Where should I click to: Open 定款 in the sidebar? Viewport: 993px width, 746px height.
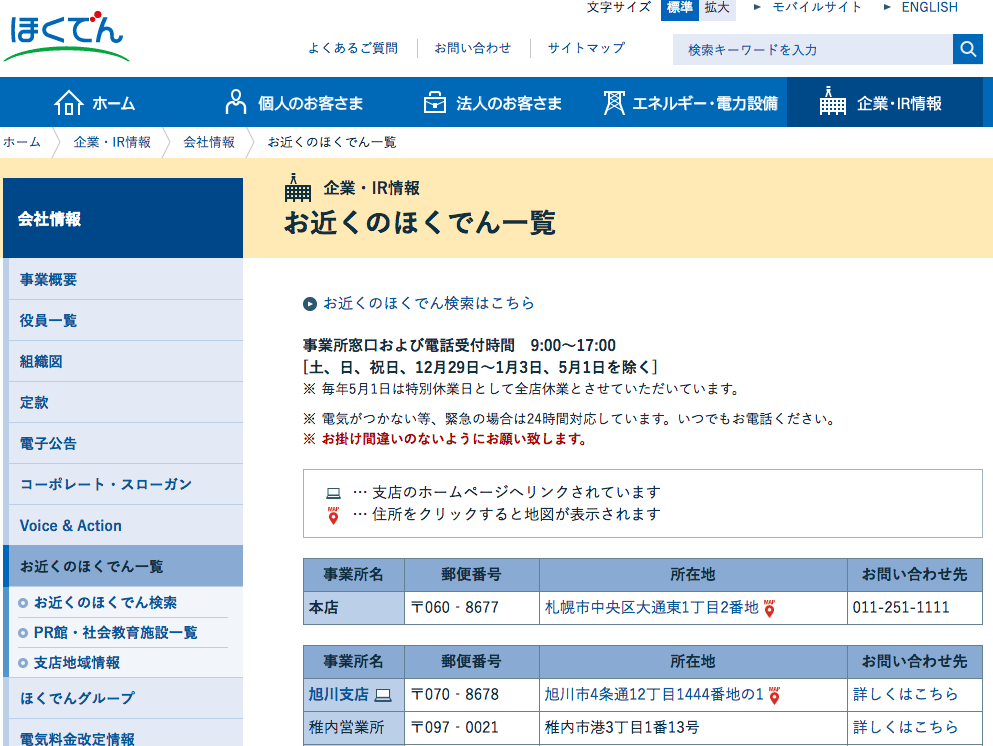tap(125, 403)
